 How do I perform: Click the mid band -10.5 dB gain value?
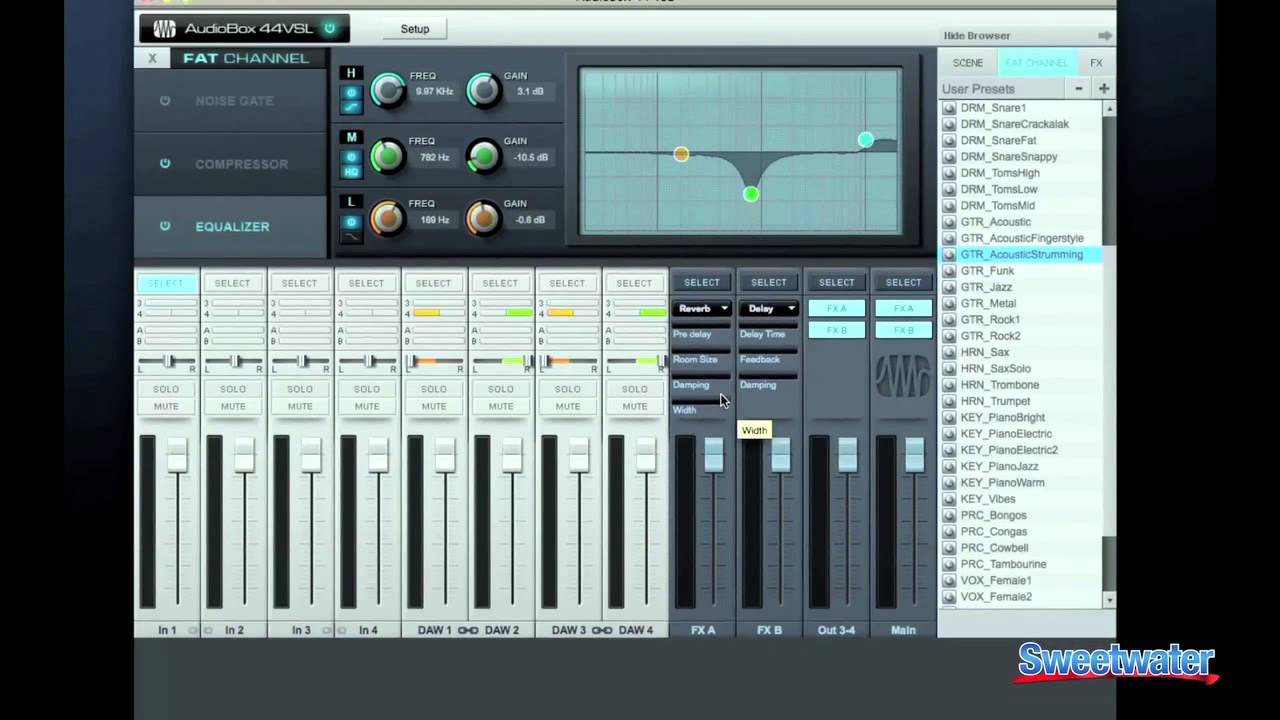tap(529, 157)
